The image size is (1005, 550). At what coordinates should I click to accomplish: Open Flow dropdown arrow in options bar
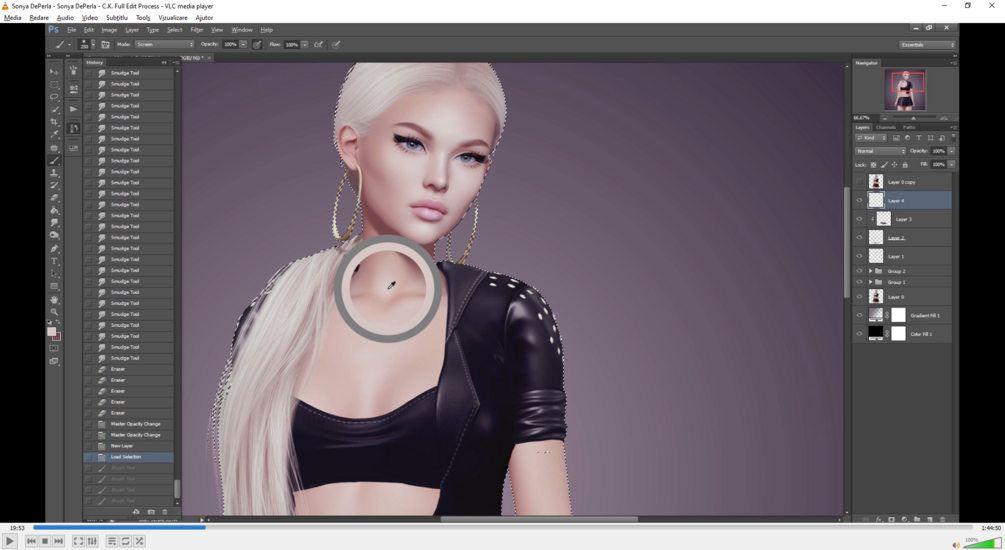click(304, 45)
